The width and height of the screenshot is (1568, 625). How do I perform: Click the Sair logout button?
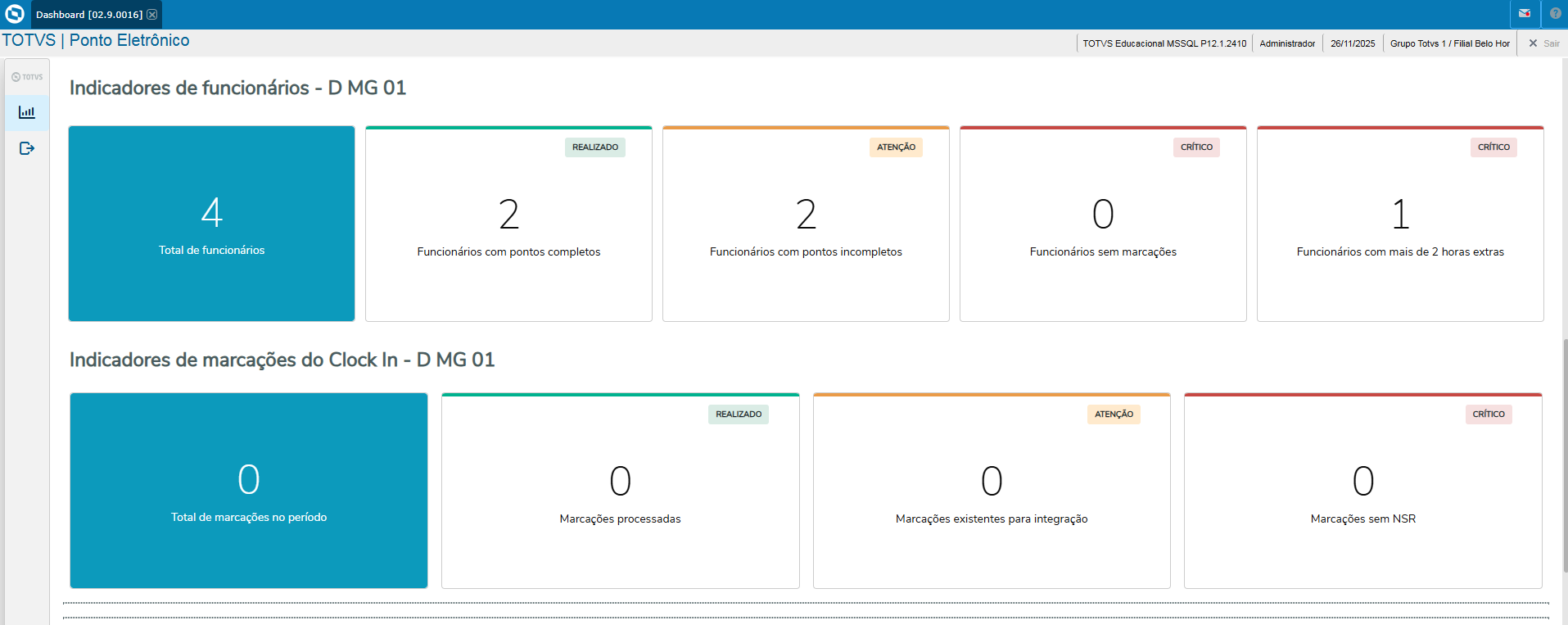1544,43
